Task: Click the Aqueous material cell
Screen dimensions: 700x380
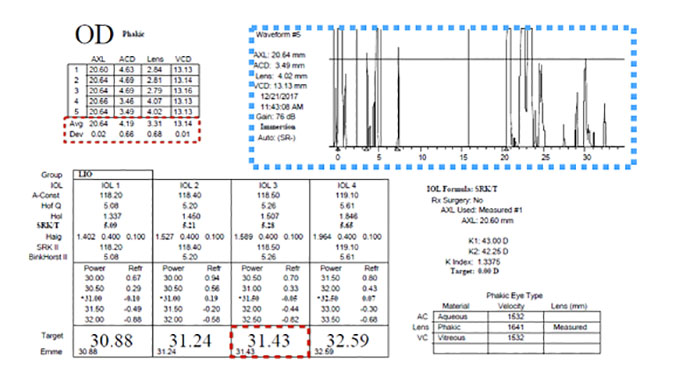Action: (x=460, y=317)
